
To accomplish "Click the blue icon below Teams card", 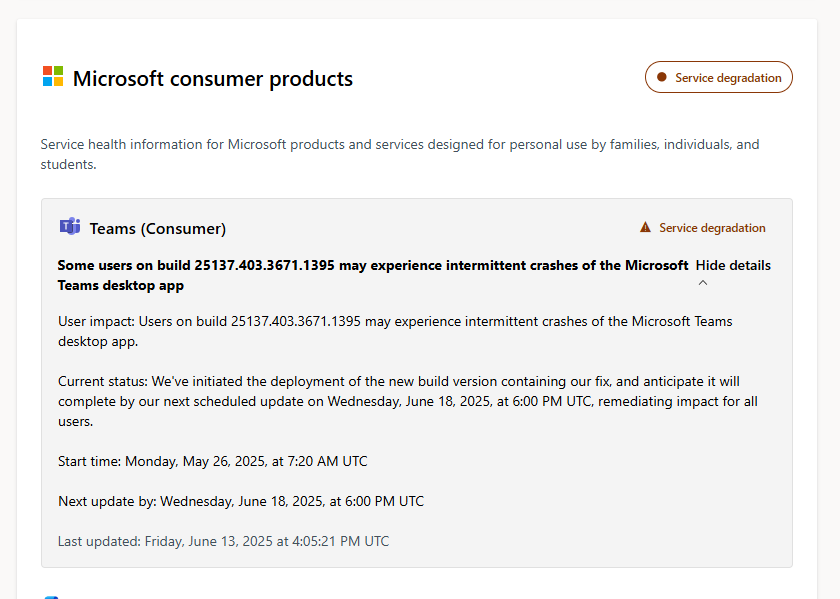I will [52, 596].
